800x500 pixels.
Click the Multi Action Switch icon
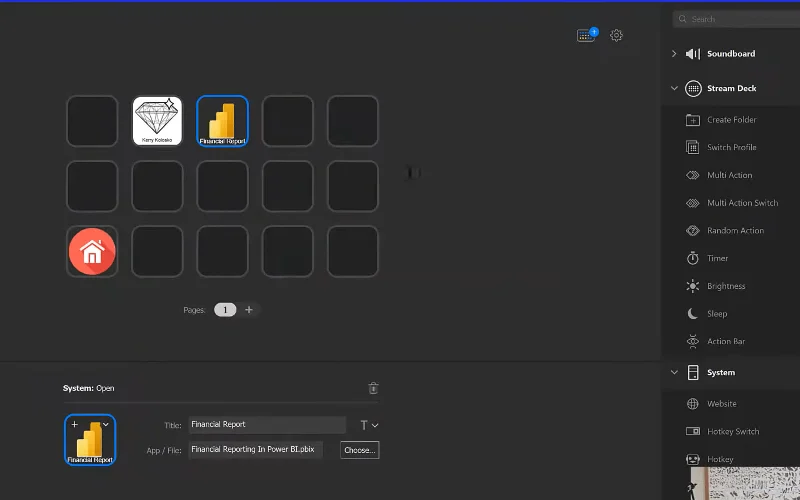692,203
